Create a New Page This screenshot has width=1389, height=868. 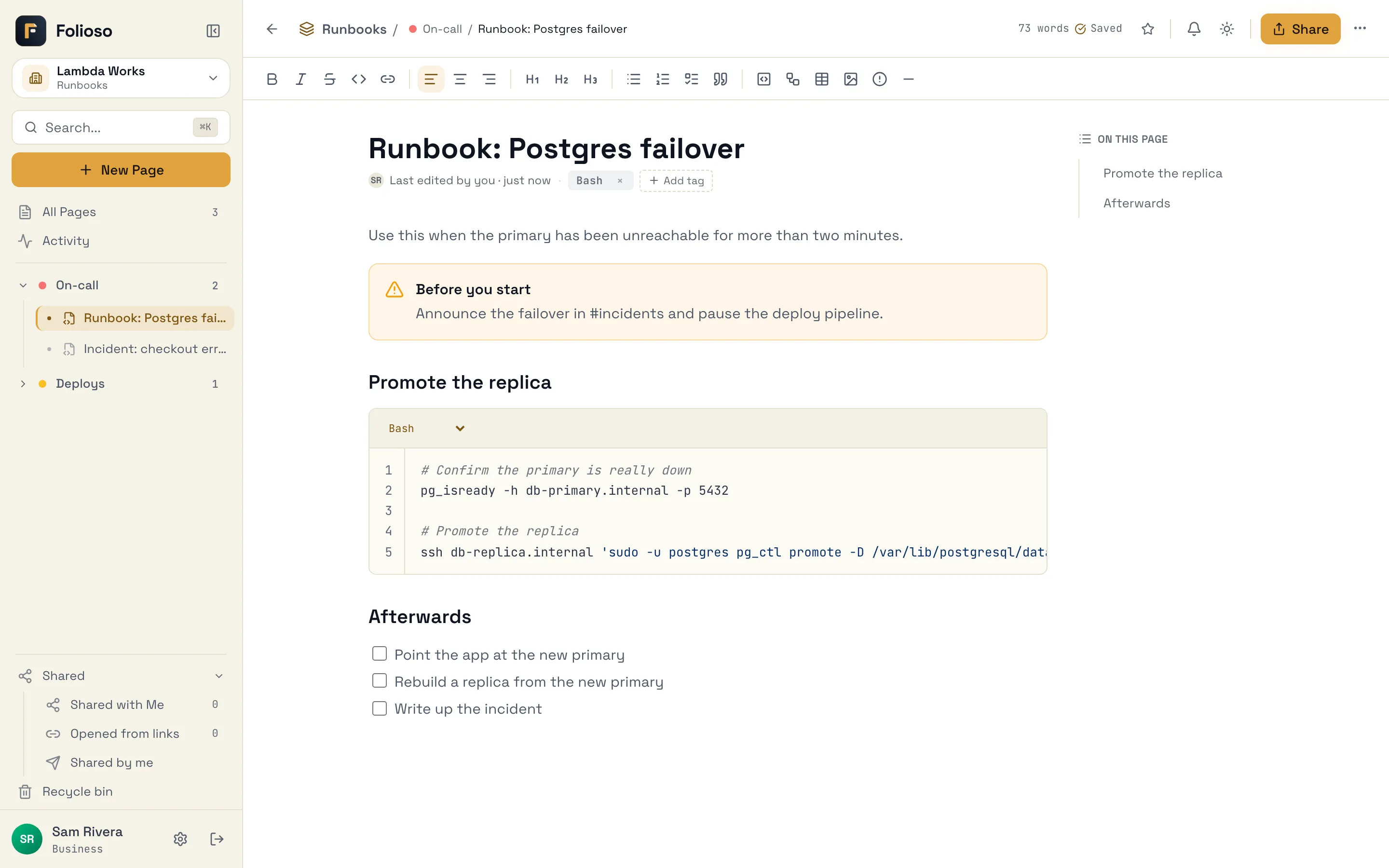[x=121, y=170]
